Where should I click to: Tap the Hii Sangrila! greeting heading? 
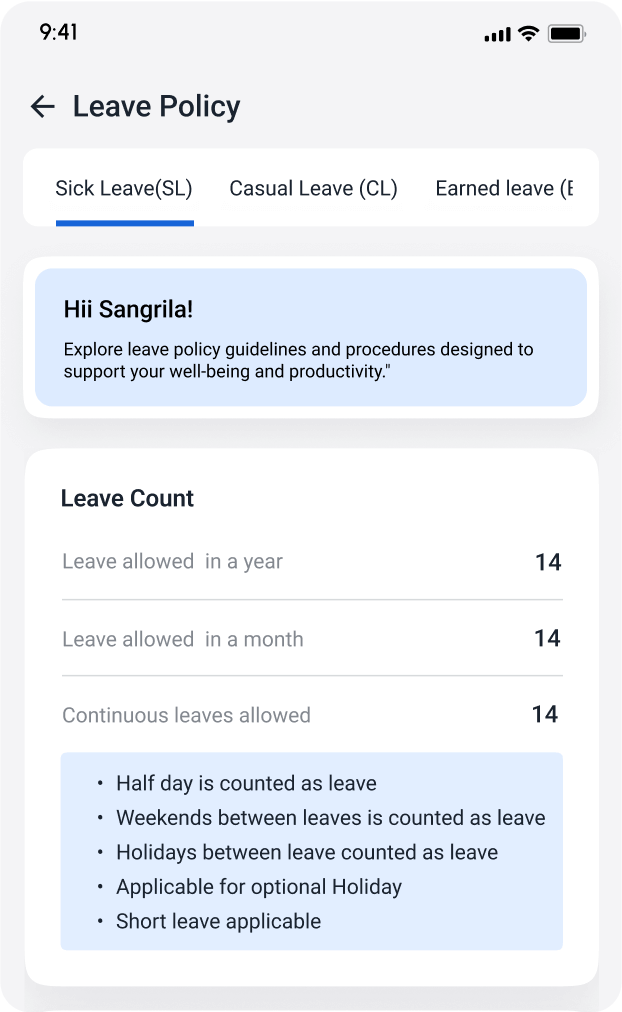(x=126, y=309)
